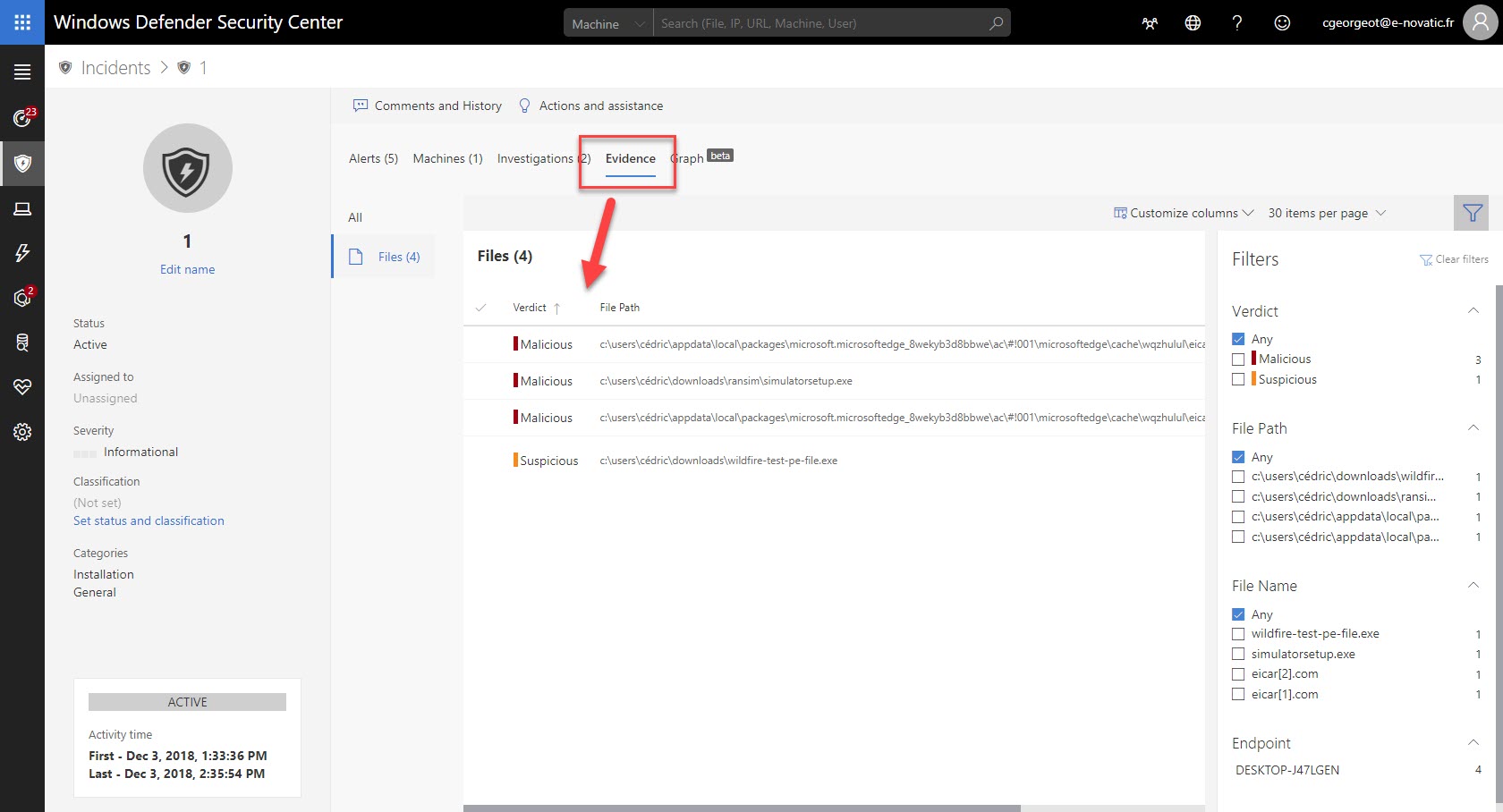Image resolution: width=1503 pixels, height=812 pixels.
Task: Click Set status and classification link
Action: coord(149,520)
